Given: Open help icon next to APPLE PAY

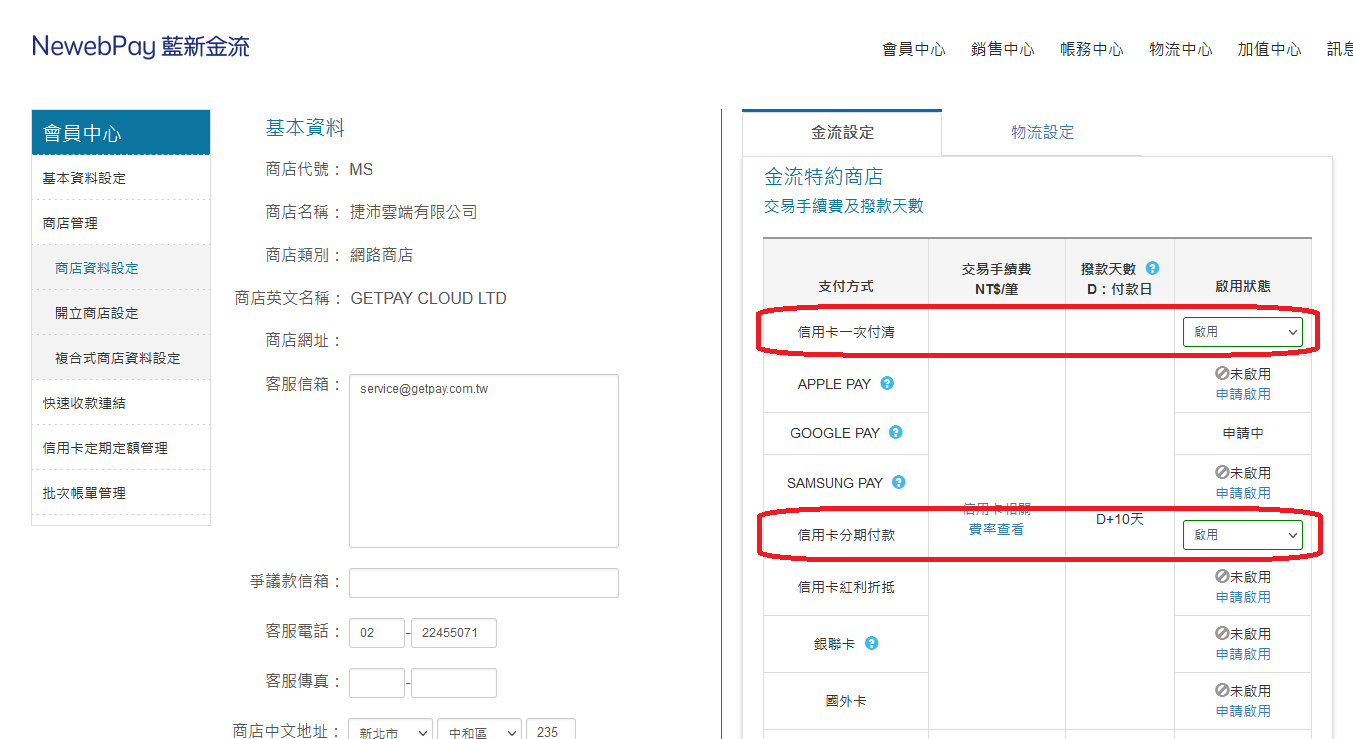Looking at the screenshot, I should [x=887, y=384].
